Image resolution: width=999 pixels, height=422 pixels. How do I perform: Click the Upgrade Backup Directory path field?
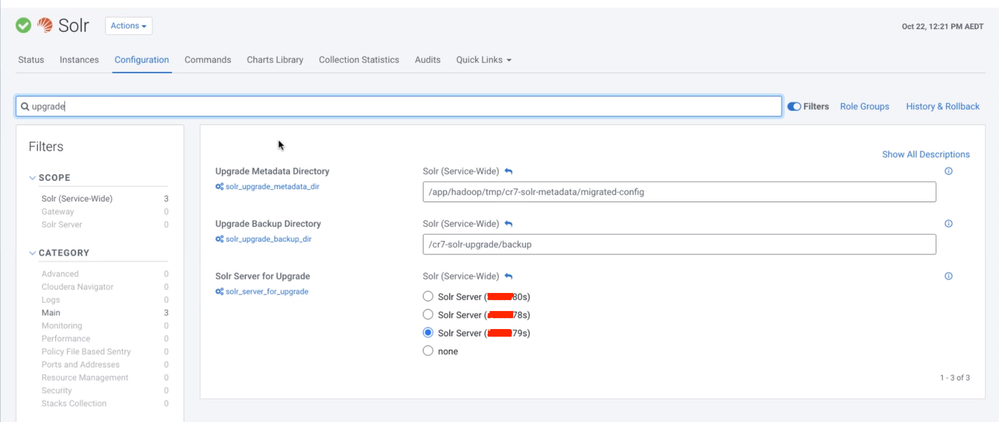[x=679, y=244]
